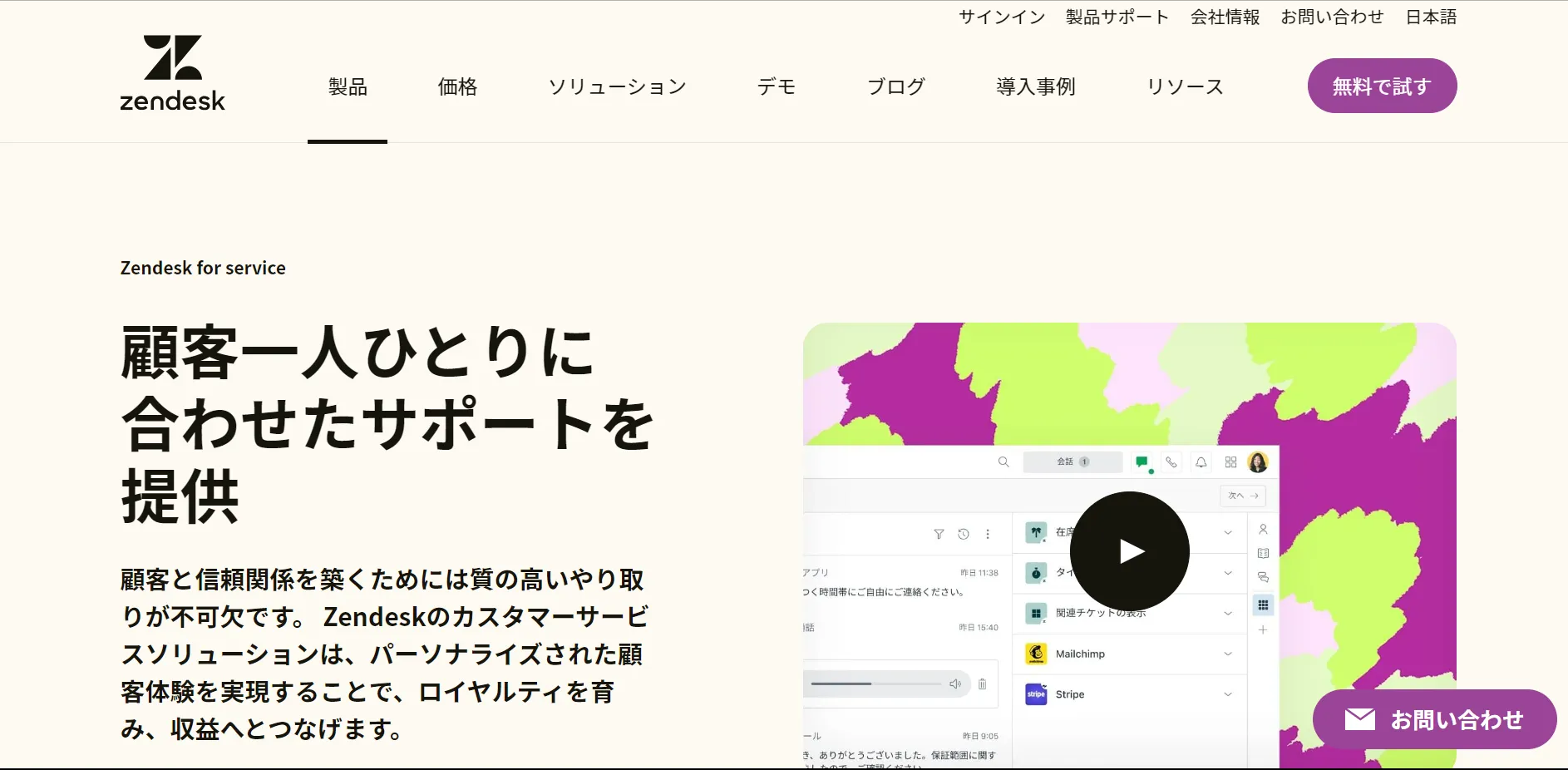Click the filter funnel icon
The width and height of the screenshot is (1568, 770).
click(939, 534)
